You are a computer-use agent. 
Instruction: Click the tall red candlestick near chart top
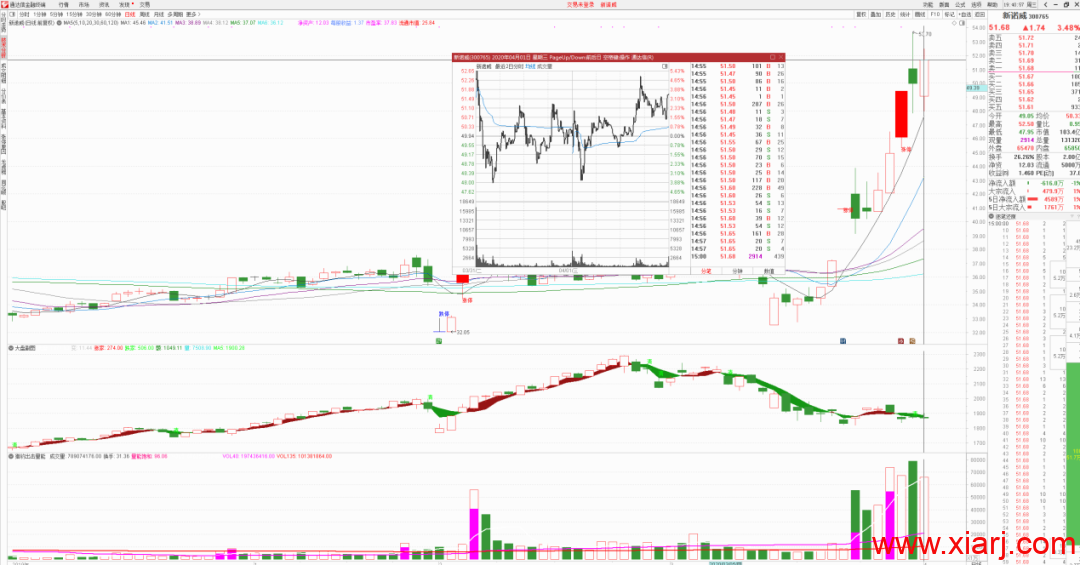(901, 114)
